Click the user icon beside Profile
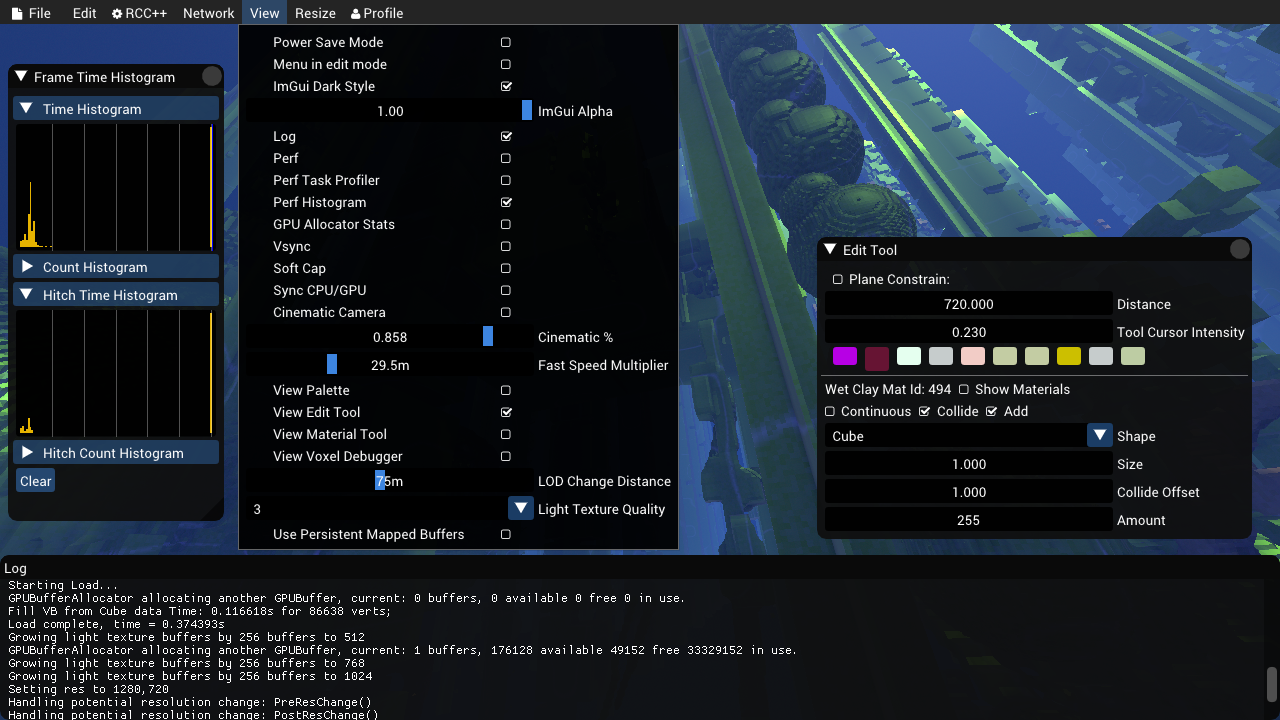Image resolution: width=1280 pixels, height=720 pixels. [x=356, y=14]
